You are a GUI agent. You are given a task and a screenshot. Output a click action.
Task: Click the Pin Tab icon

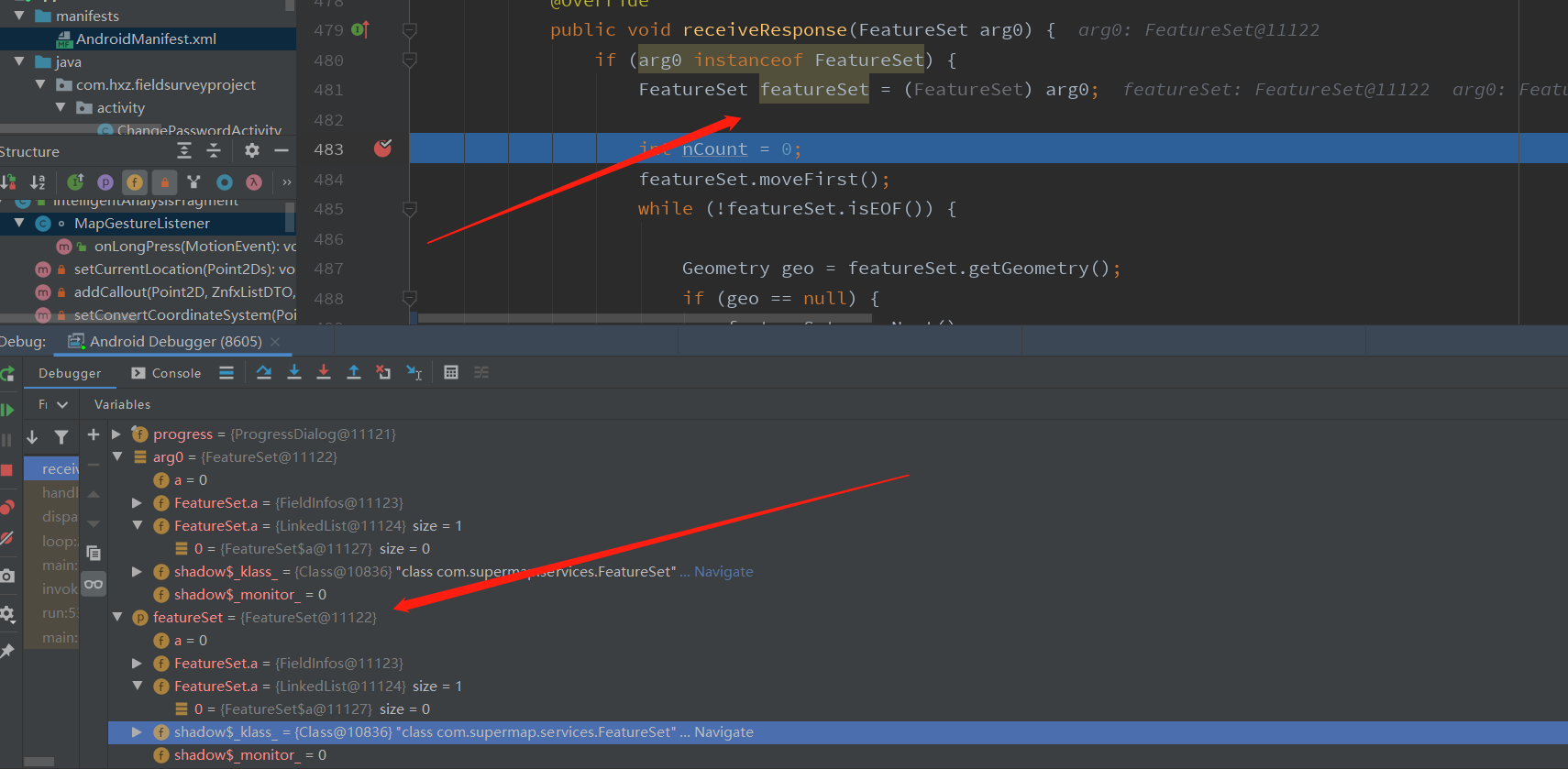click(6, 651)
